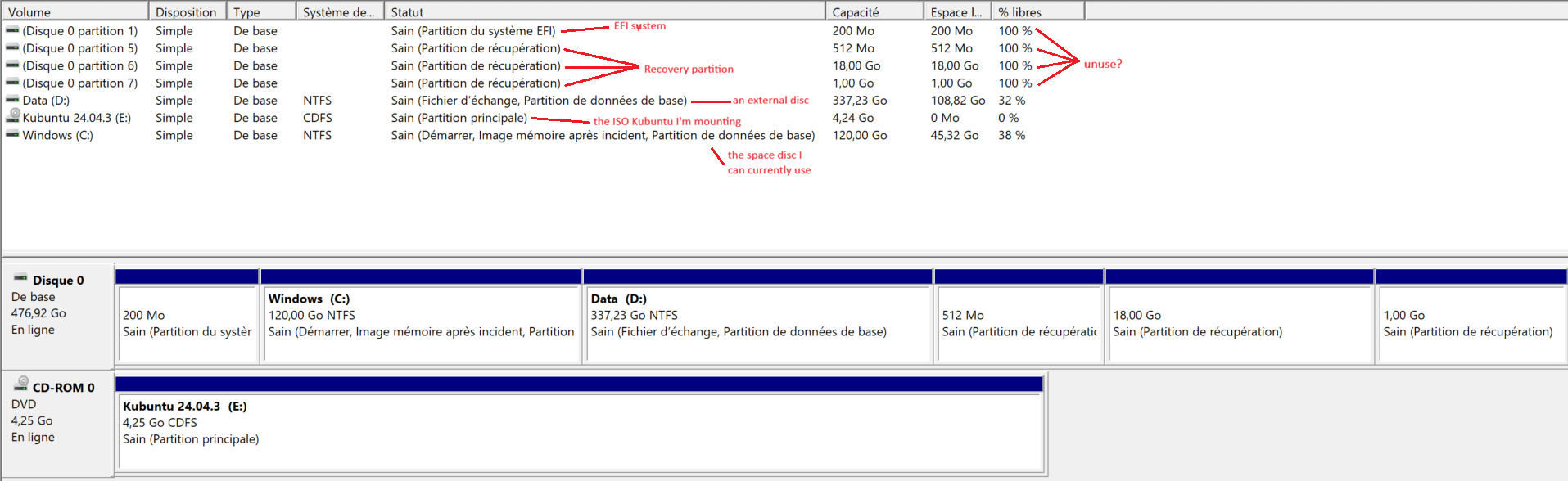Click the CD-ROM 0 drive icon
Image resolution: width=1568 pixels, height=481 pixels.
[21, 384]
